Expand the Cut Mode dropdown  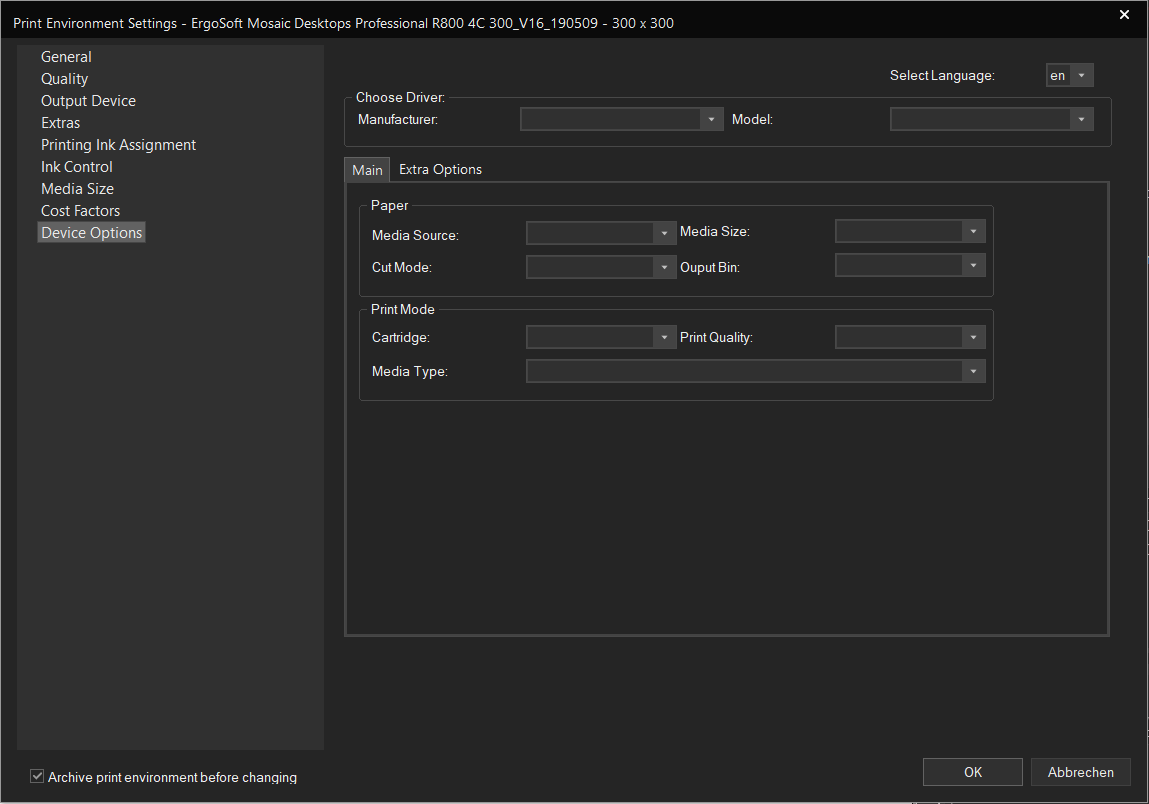[x=601, y=267]
